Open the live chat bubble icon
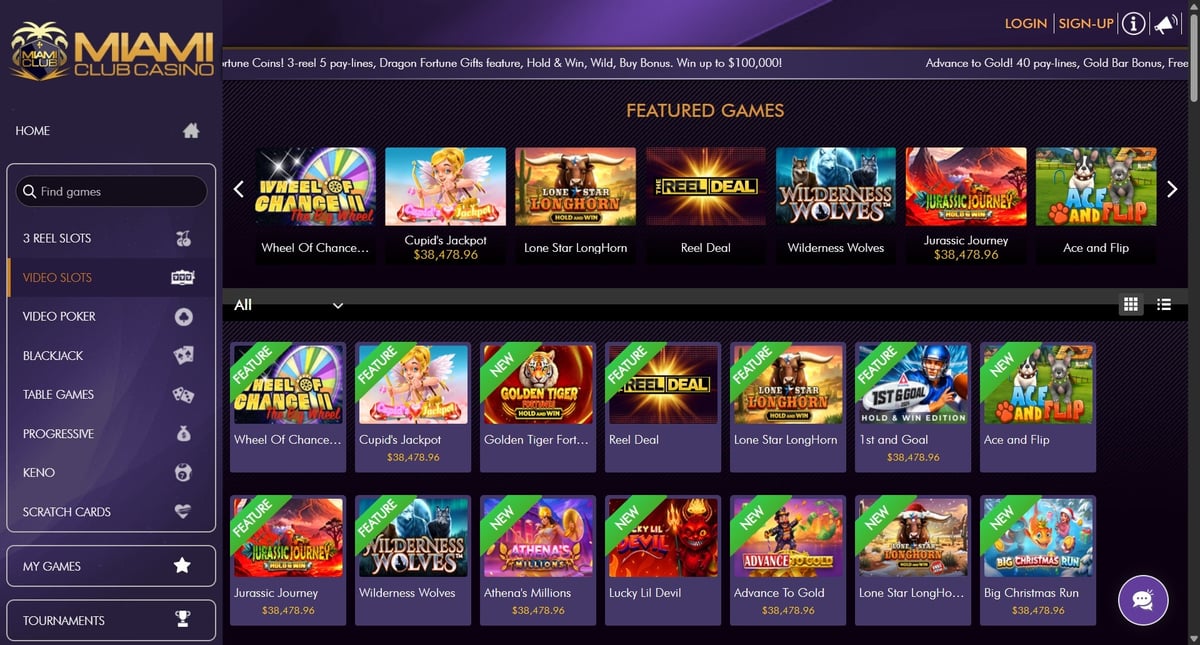 click(1143, 600)
